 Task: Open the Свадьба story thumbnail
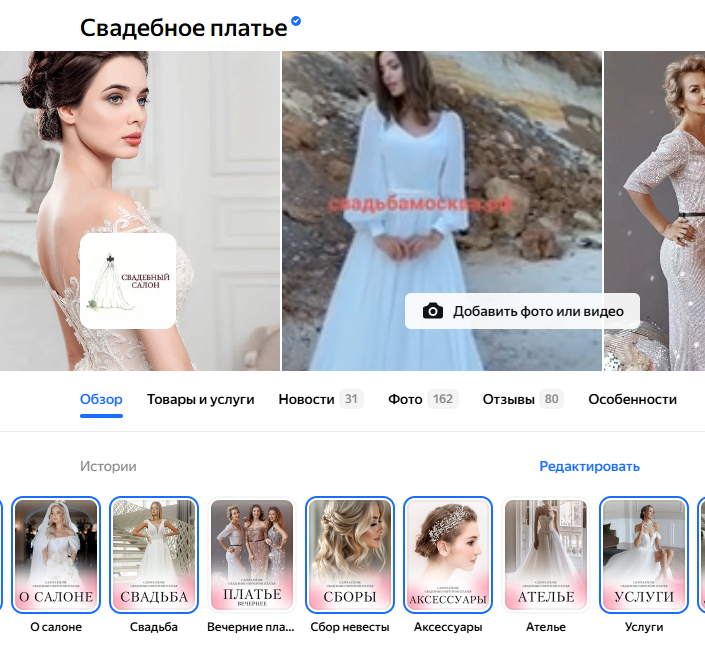click(154, 555)
